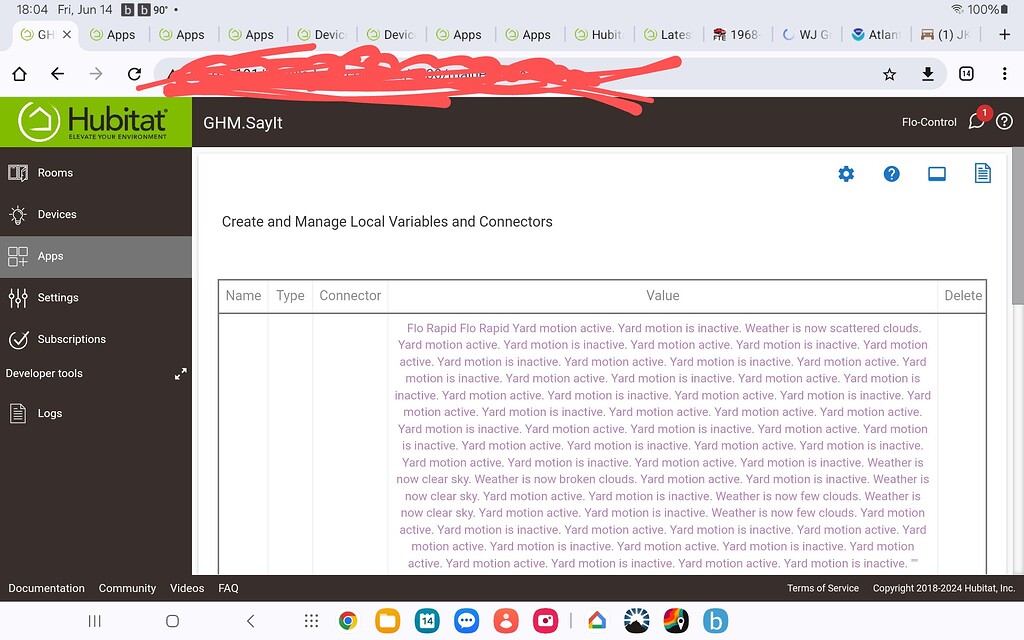Click the blue help question mark icon
Viewport: 1024px width, 640px height.
[891, 174]
